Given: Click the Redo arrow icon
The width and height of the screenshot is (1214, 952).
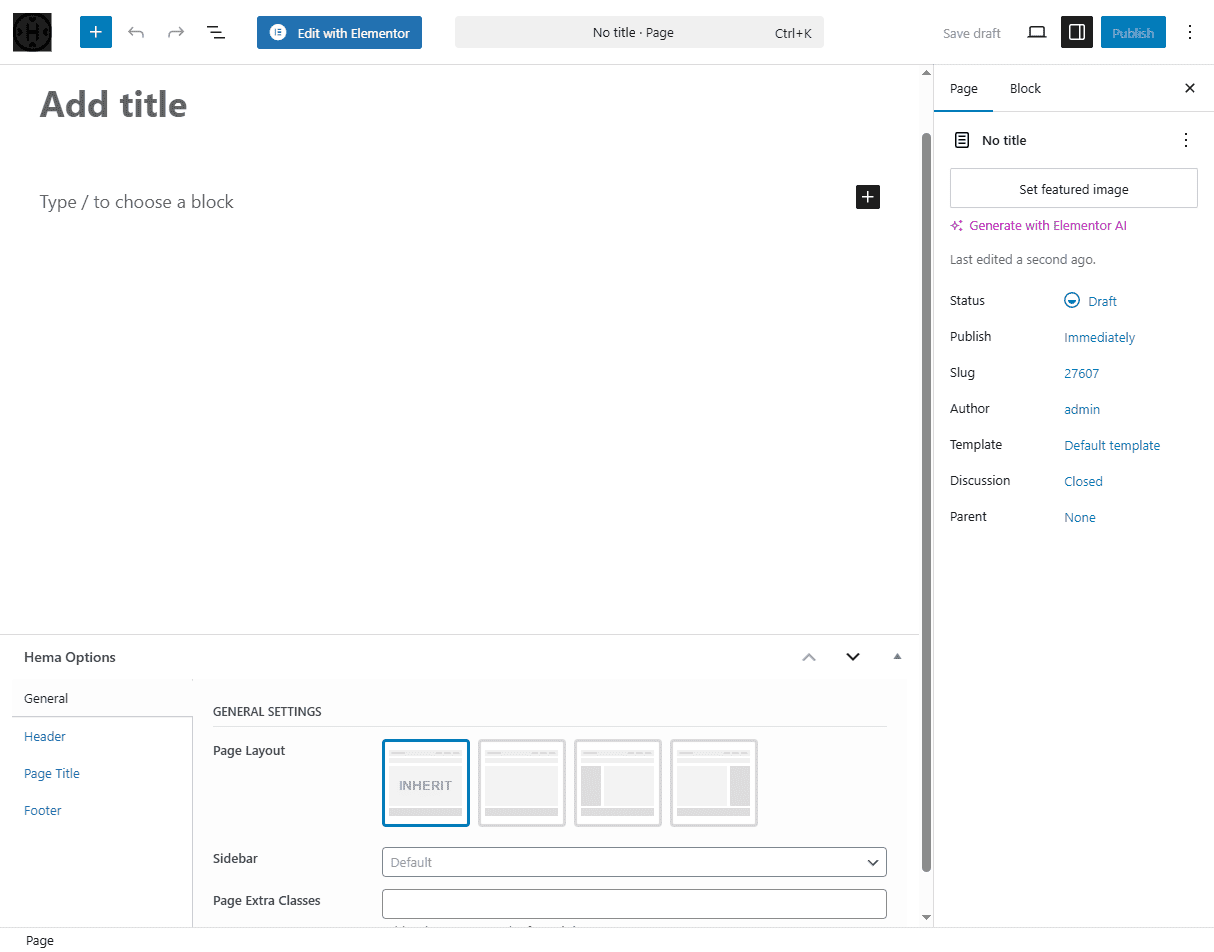Looking at the screenshot, I should 176,33.
